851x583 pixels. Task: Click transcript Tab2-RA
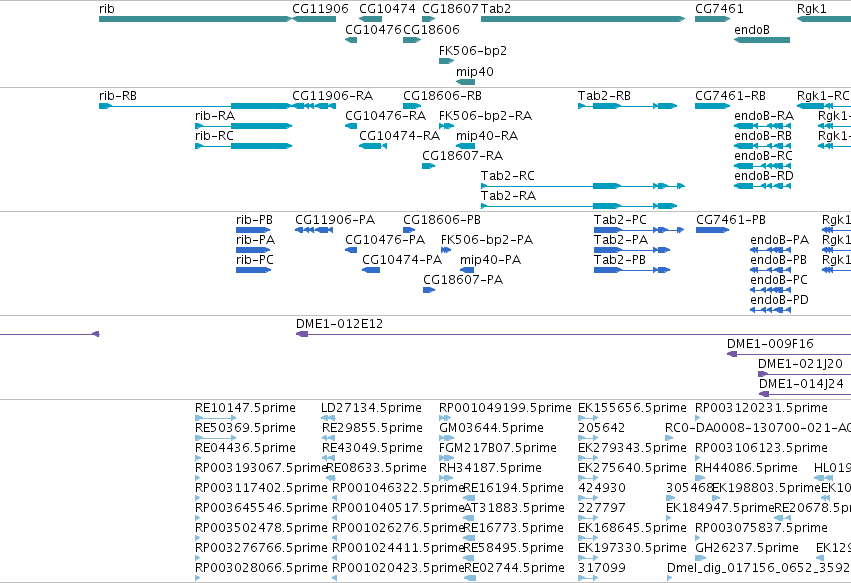point(579,206)
